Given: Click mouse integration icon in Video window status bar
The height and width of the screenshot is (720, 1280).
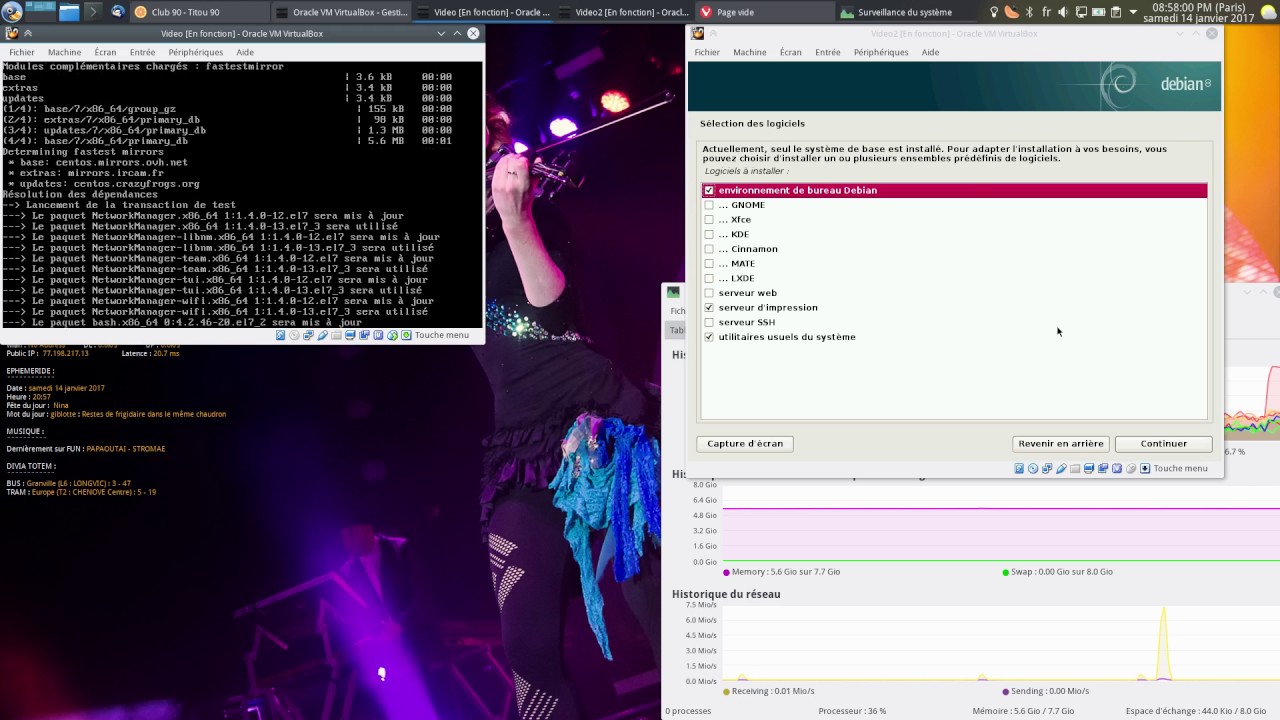Looking at the screenshot, I should (392, 335).
